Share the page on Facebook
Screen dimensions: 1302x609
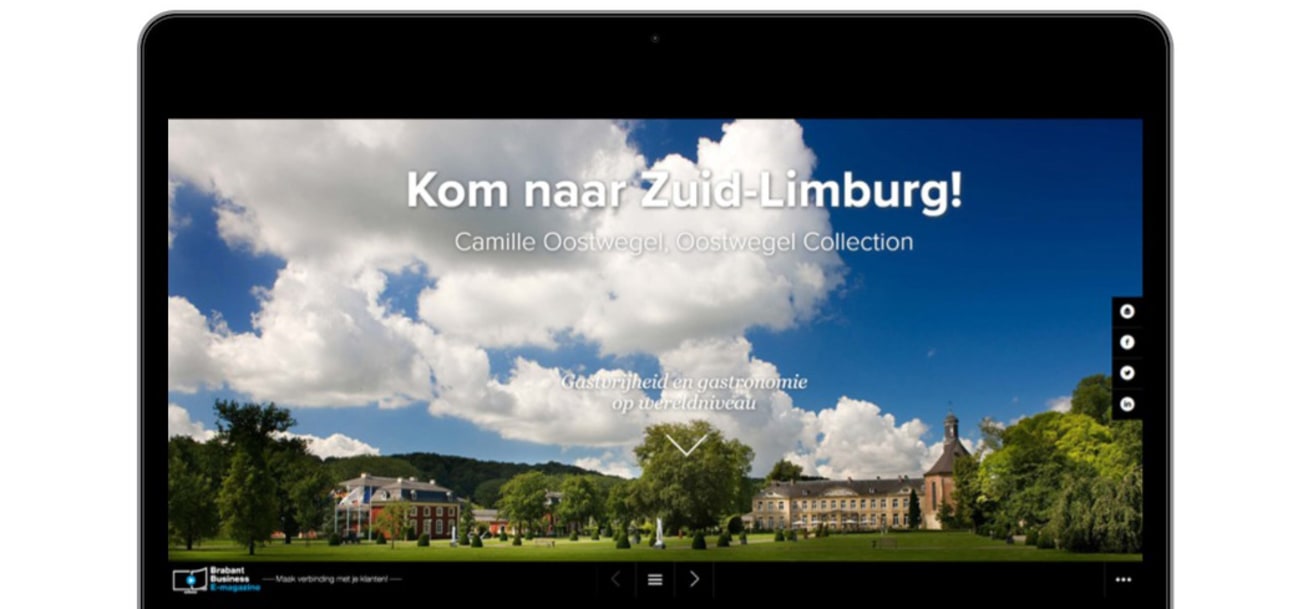pyautogui.click(x=1127, y=342)
